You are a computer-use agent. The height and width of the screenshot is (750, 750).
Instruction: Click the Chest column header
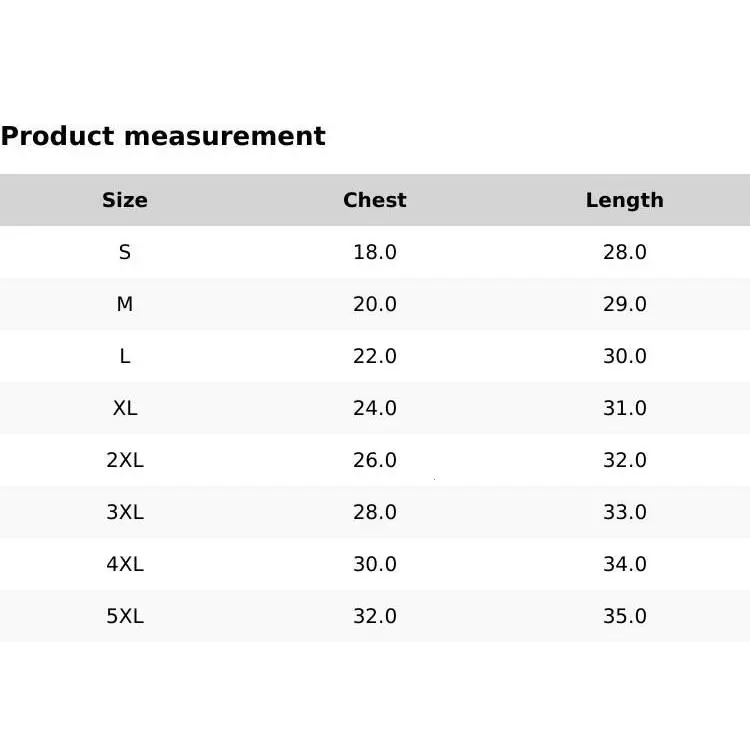point(375,200)
